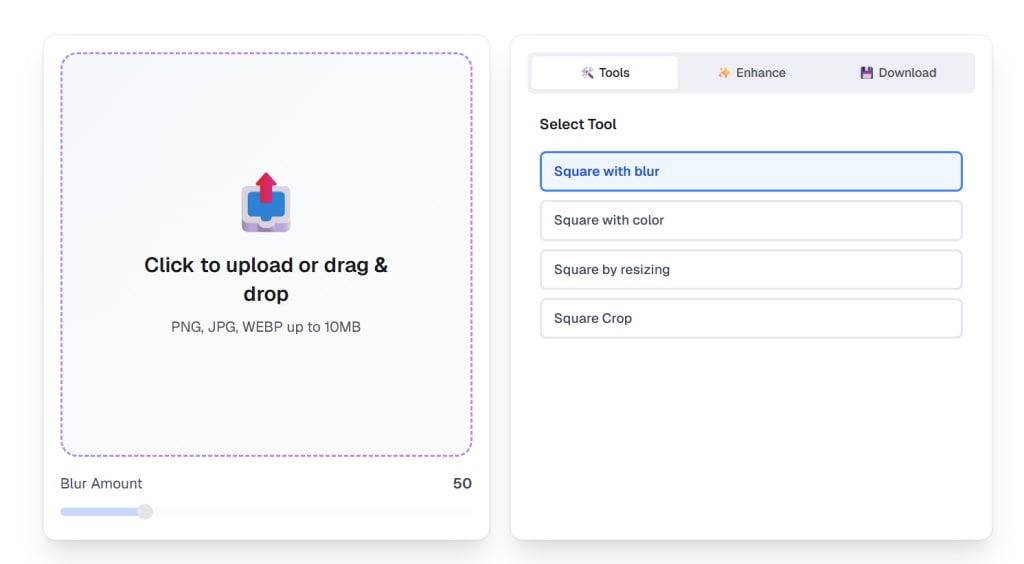Click the 'Click to upload or drag & drop' heading
Image resolution: width=1024 pixels, height=564 pixels.
266,279
